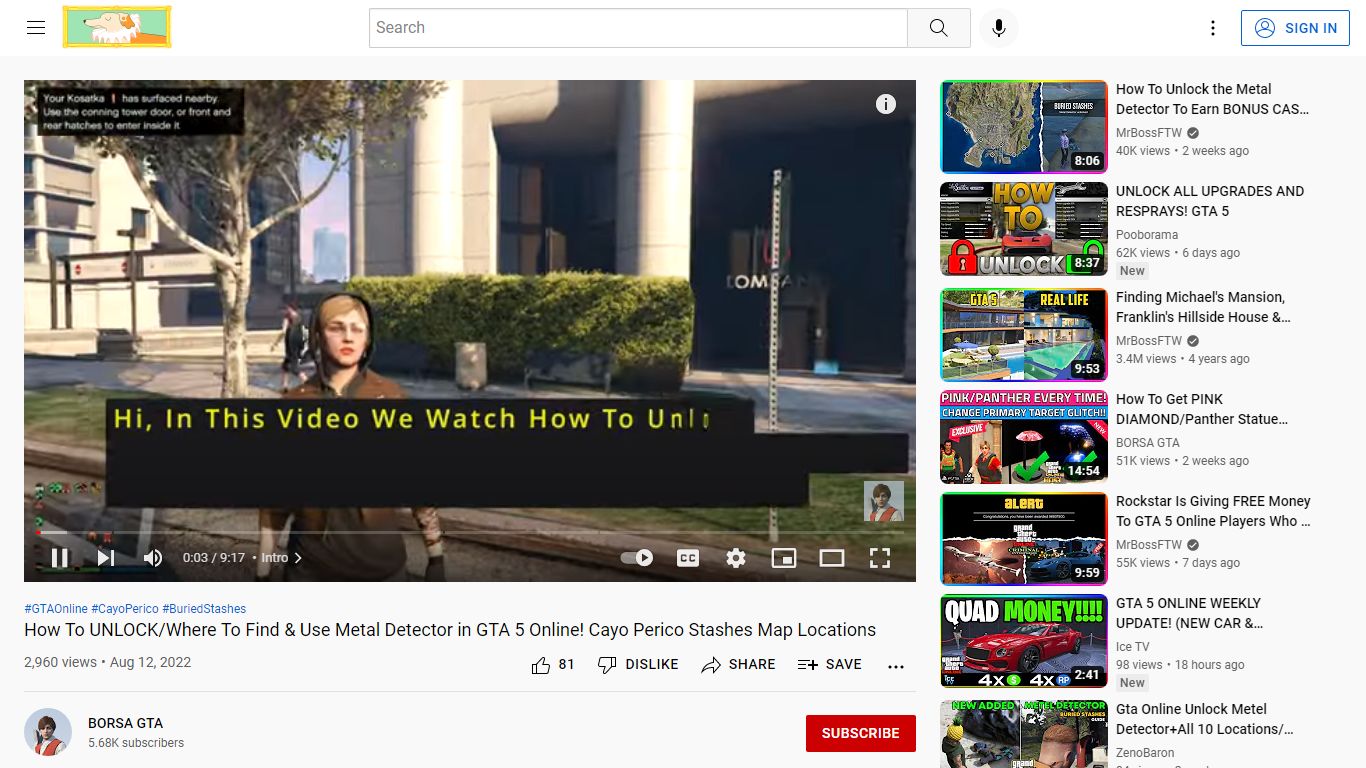Click the main video title text
The width and height of the screenshot is (1366, 768).
pos(450,630)
